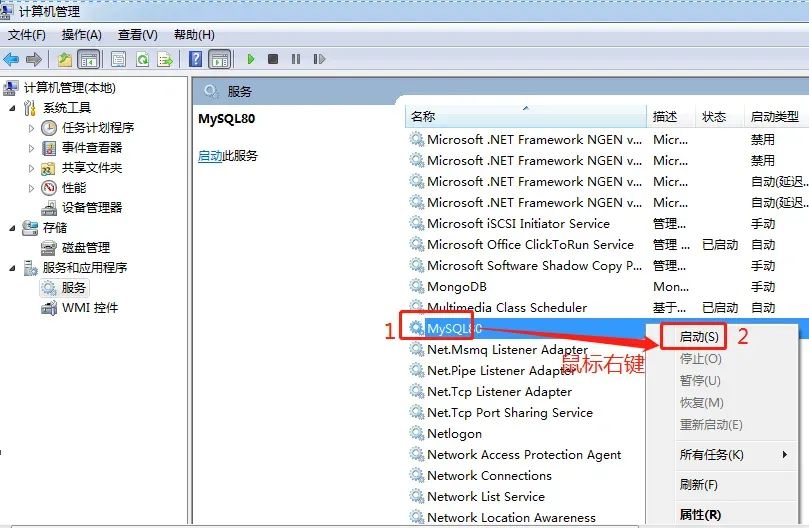Viewport: 809px width, 528px height.
Task: Collapse the 服务和应用程序 tree node
Action: (x=12, y=268)
